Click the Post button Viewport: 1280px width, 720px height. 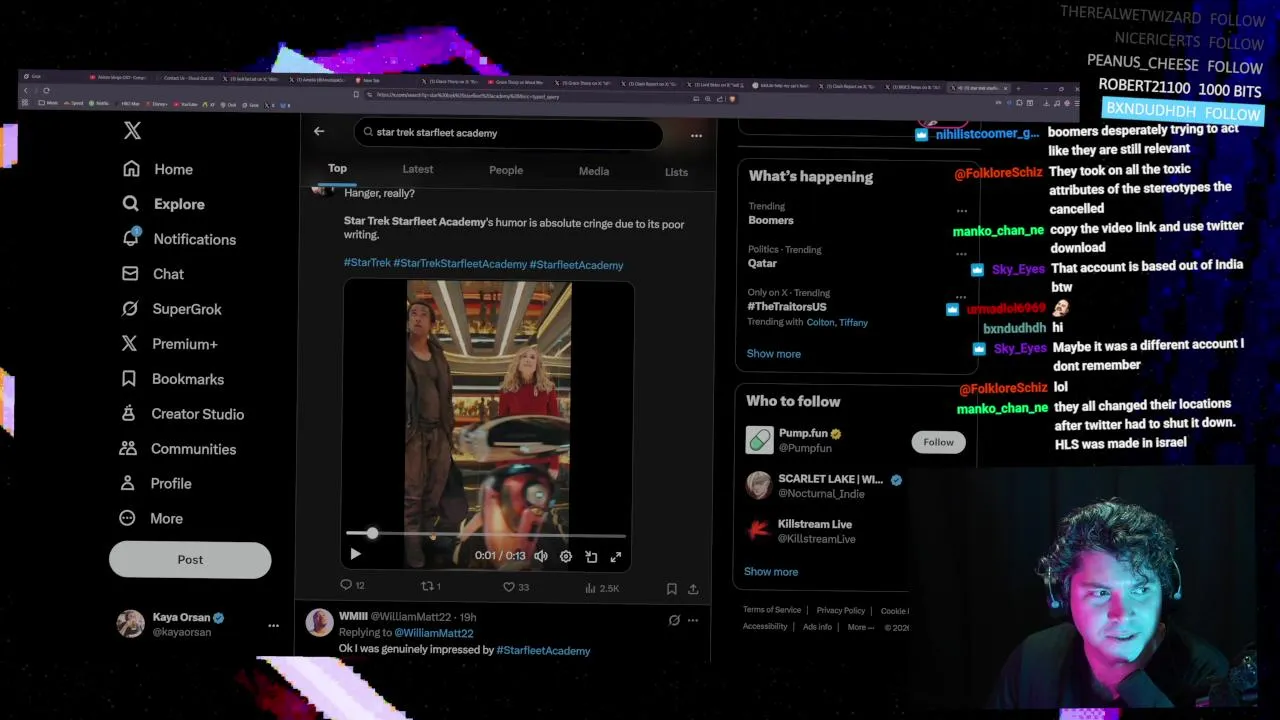(x=190, y=560)
